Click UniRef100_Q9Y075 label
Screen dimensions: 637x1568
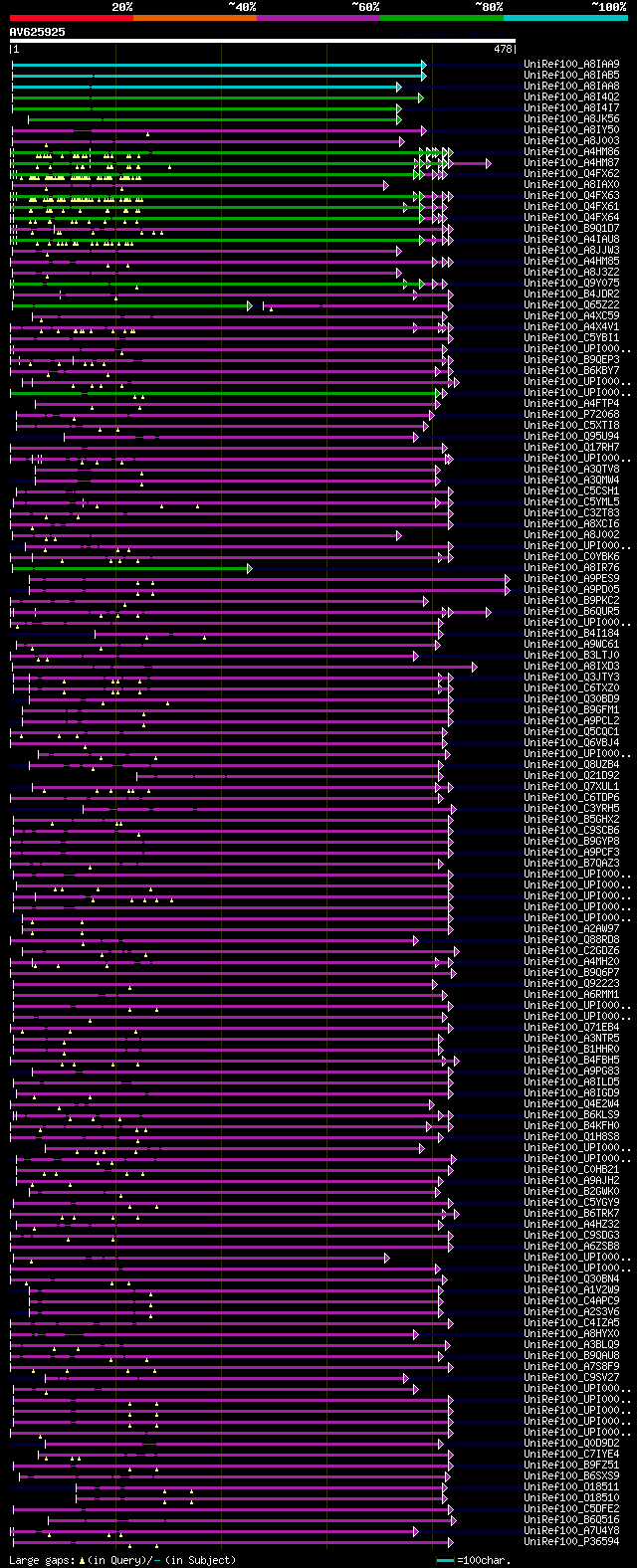tap(571, 283)
